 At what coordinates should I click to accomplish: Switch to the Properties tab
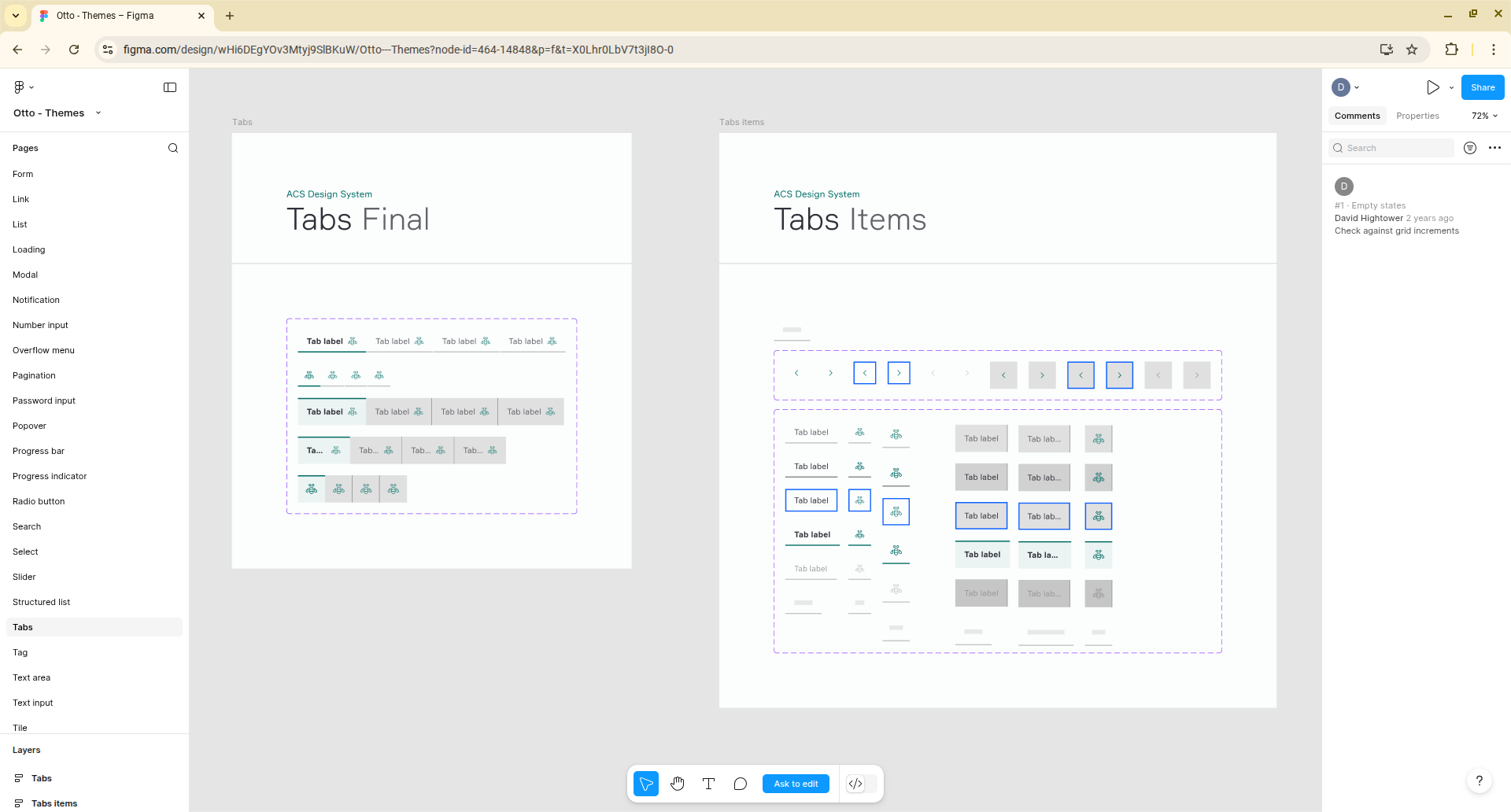click(1417, 116)
